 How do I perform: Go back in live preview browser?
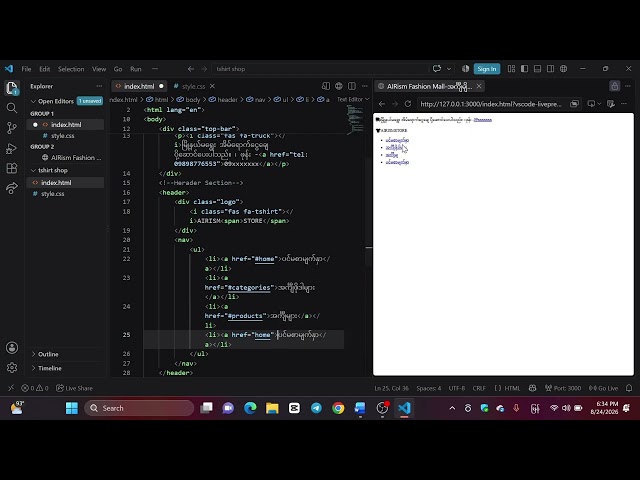point(382,104)
